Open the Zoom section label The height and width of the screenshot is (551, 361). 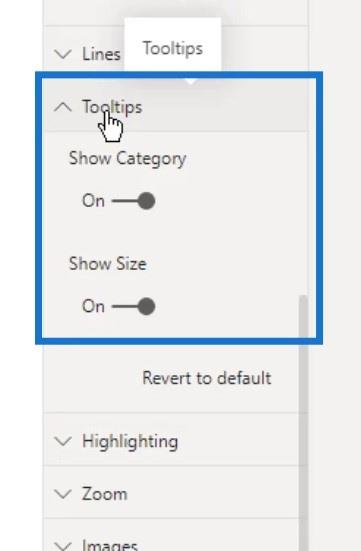[105, 494]
